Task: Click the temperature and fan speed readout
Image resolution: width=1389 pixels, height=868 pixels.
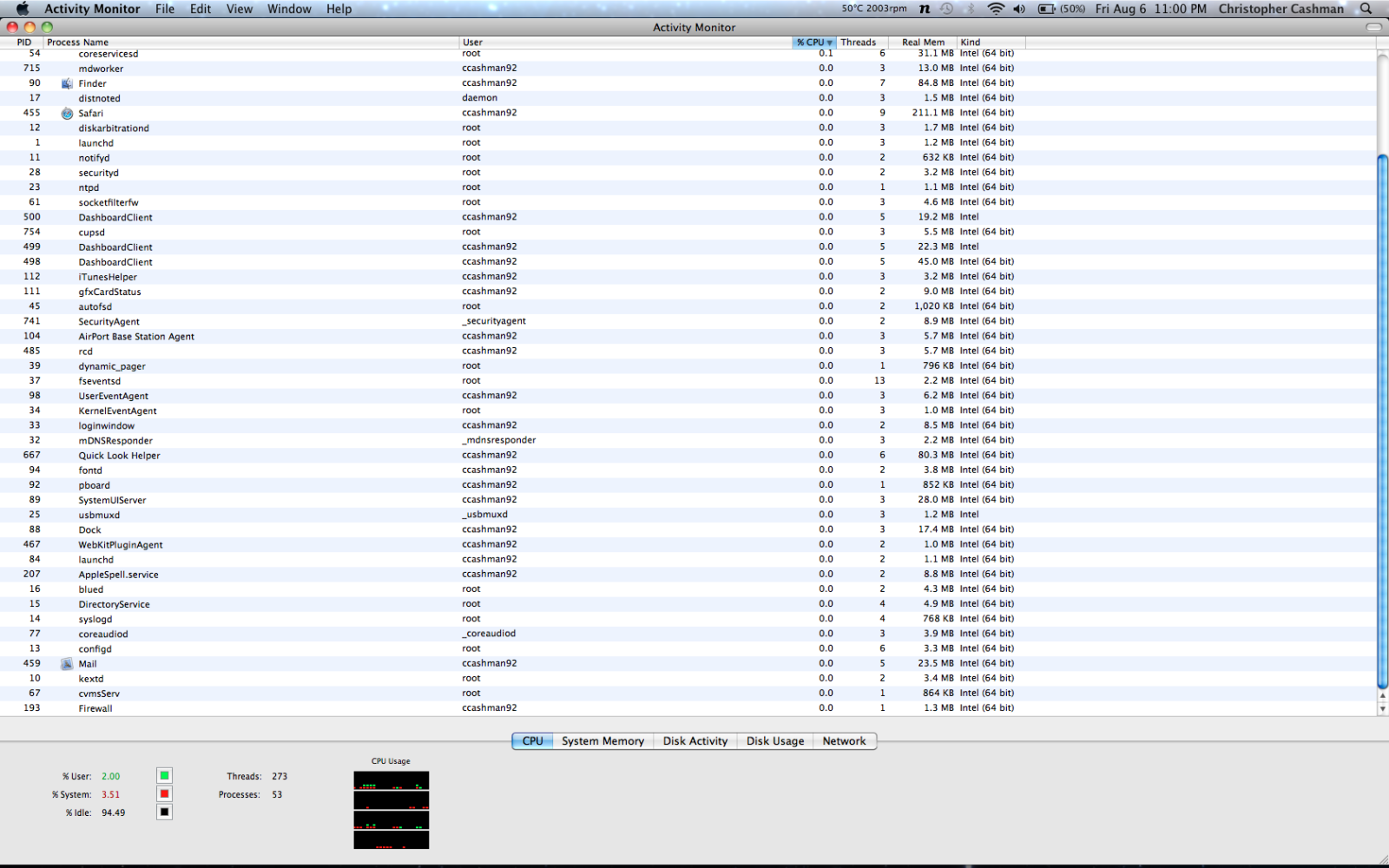Action: point(874,9)
